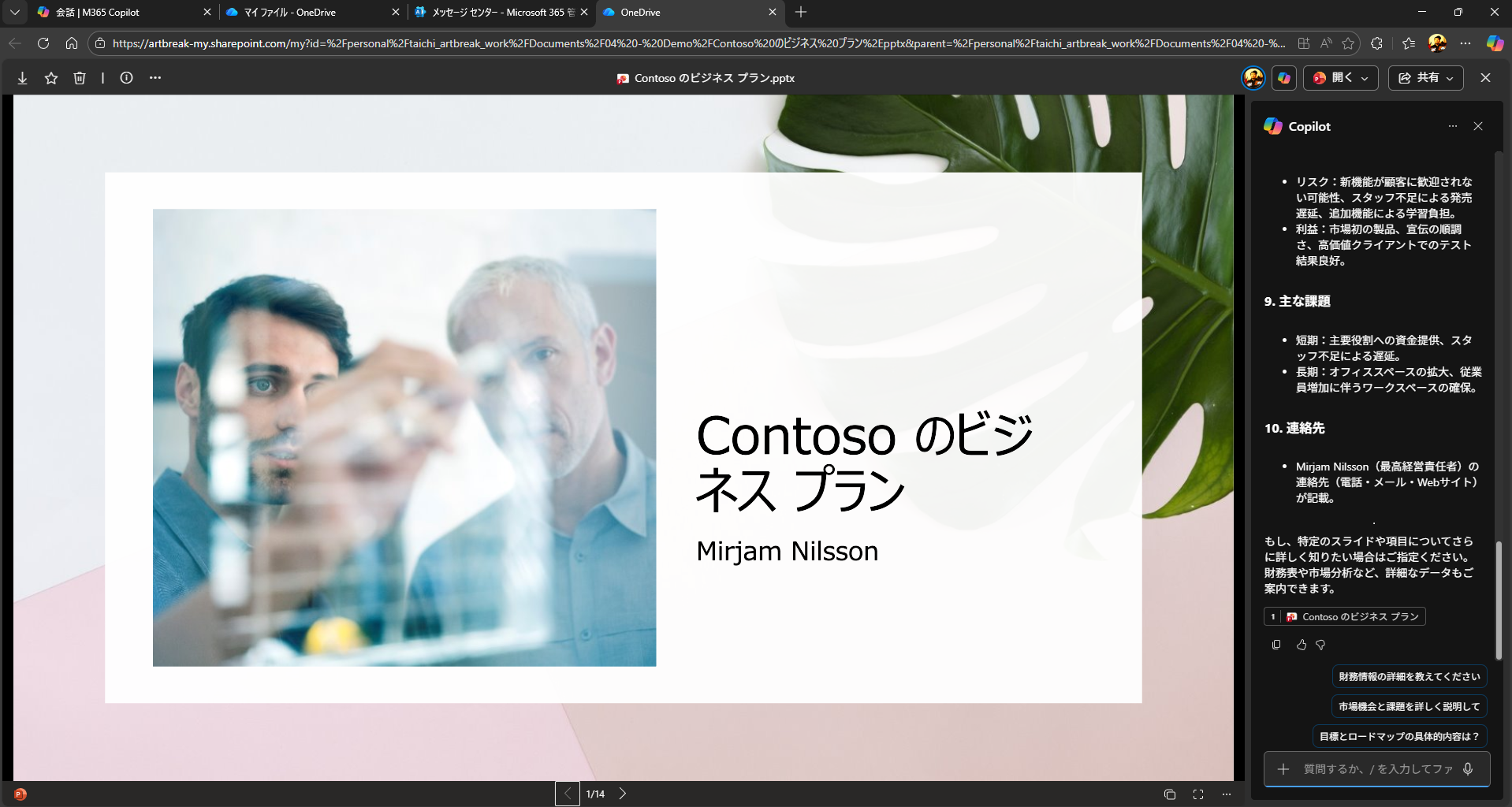Viewport: 1512px width, 807px height.
Task: Enter fullscreen slide view
Action: (x=1197, y=794)
